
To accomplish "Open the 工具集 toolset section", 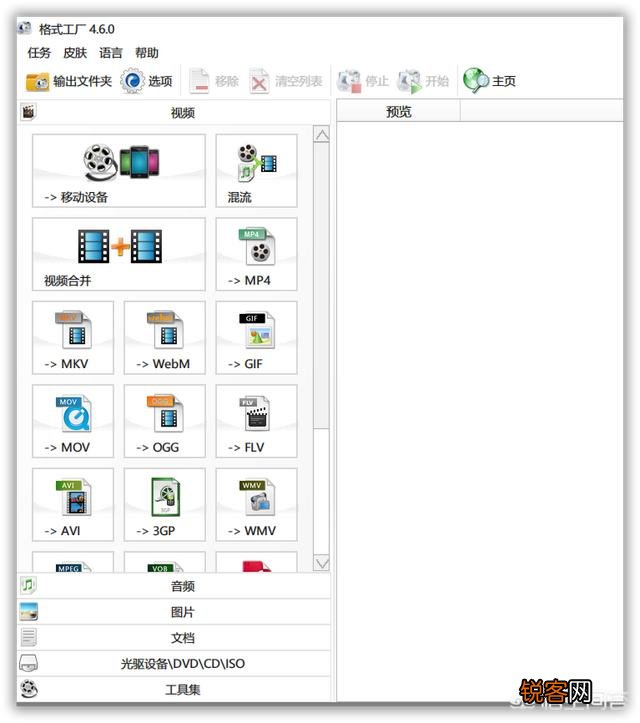I will click(182, 690).
